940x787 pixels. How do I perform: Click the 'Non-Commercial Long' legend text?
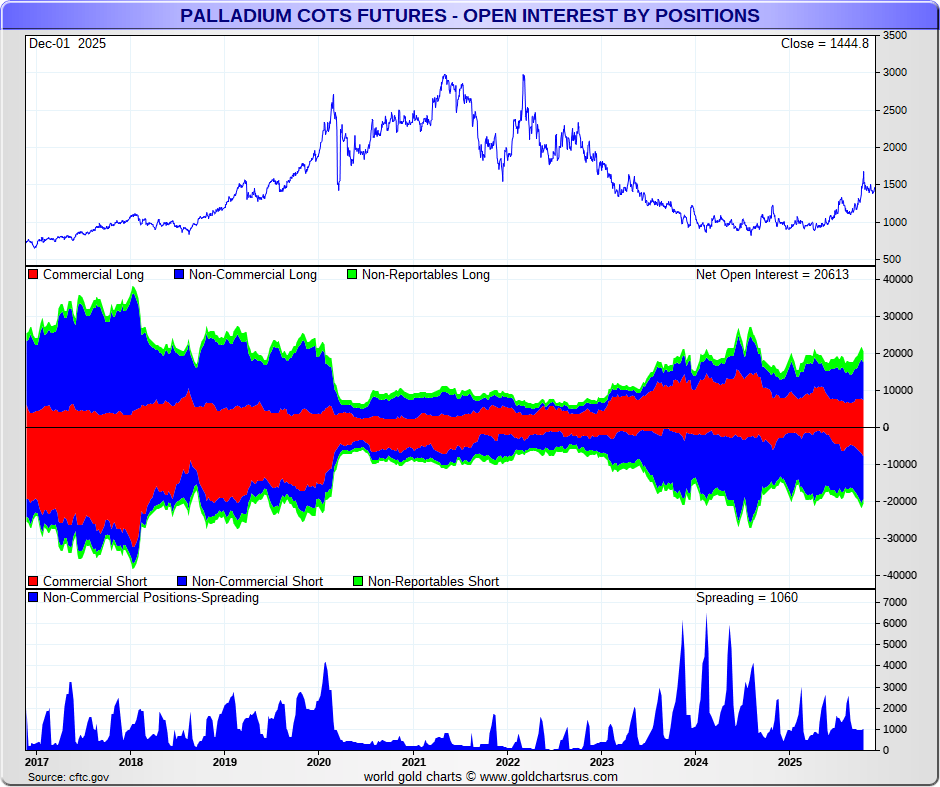tap(252, 275)
